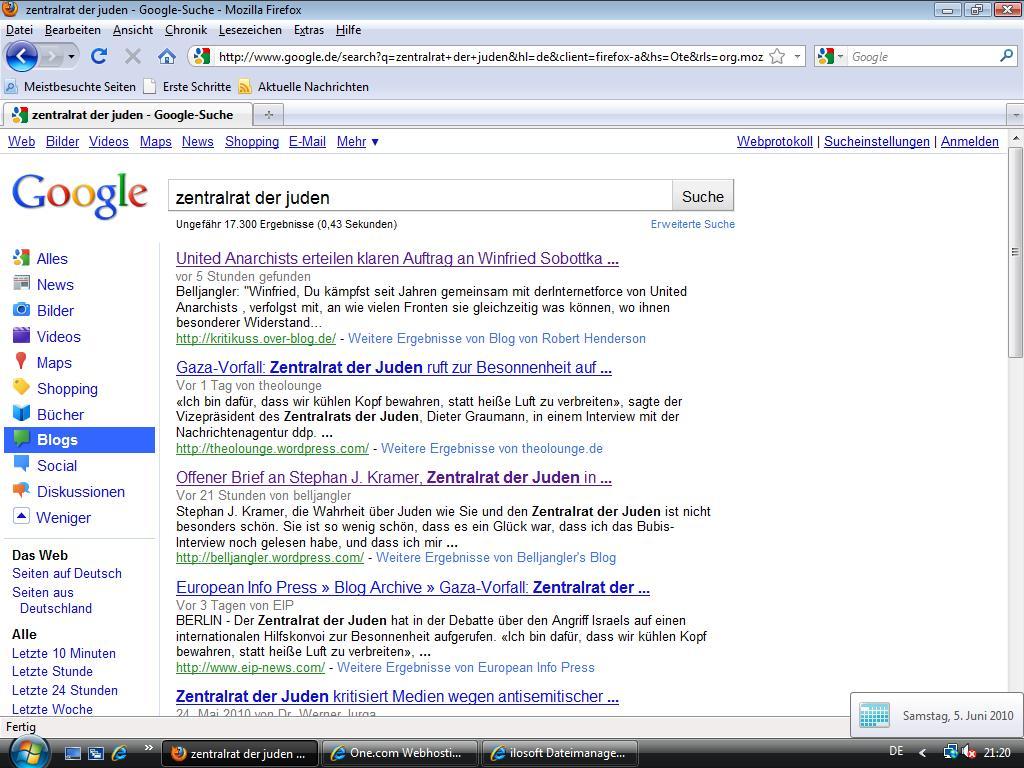Open the recent pages history dropdown arrow
Viewport: 1024px width, 768px height.
[x=71, y=57]
